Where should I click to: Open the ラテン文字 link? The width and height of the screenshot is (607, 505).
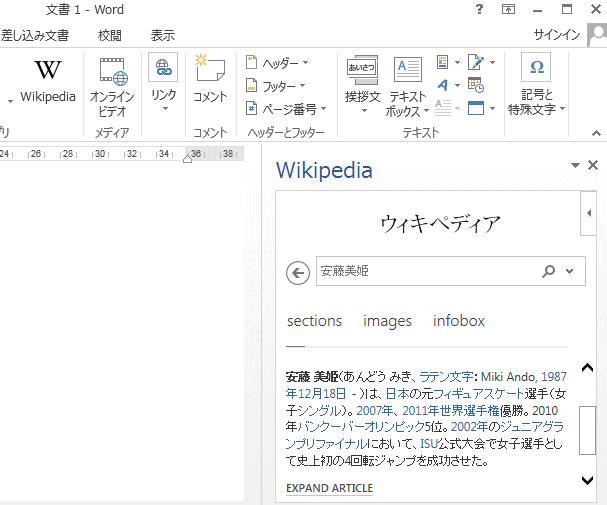point(446,377)
